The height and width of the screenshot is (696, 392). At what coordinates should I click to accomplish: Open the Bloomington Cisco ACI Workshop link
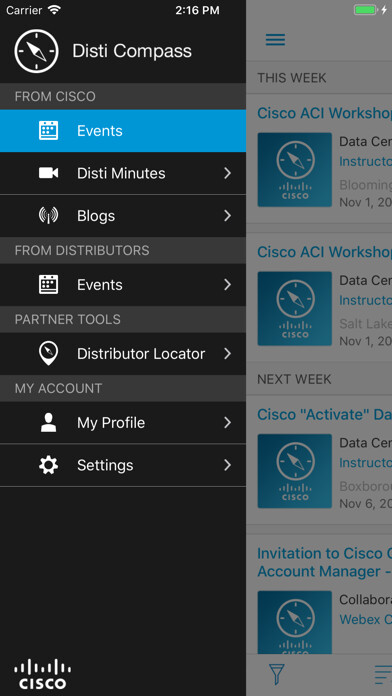325,113
